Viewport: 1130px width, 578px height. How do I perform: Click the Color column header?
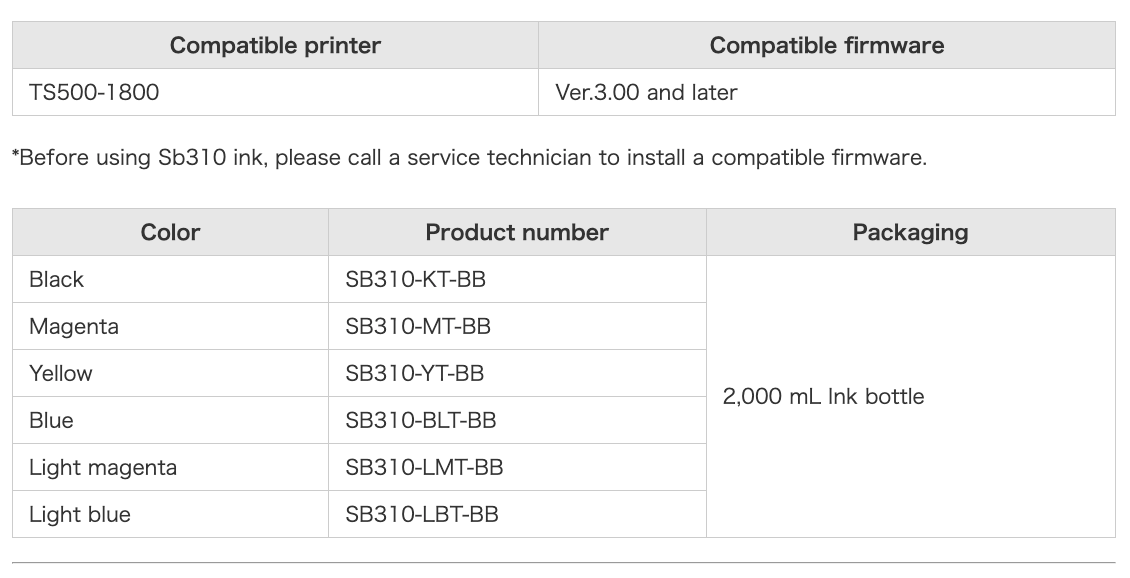pos(170,232)
